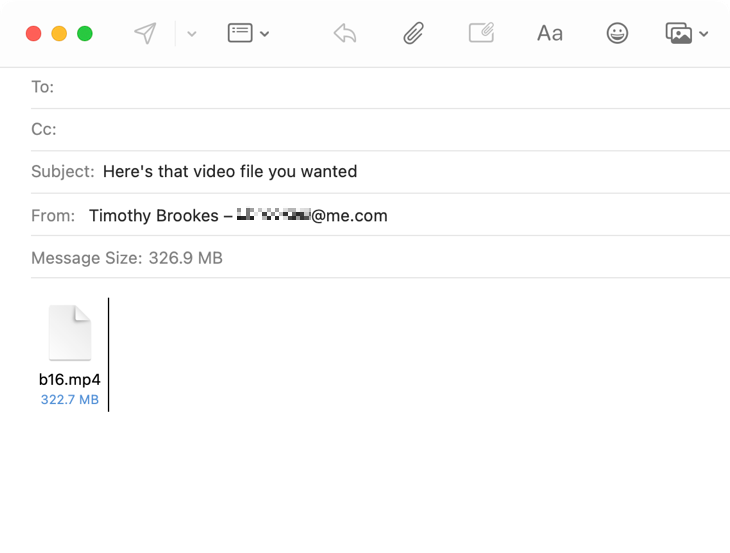Expand the header fields dropdown chevron
Screen dimensions: 730x553
(265, 34)
